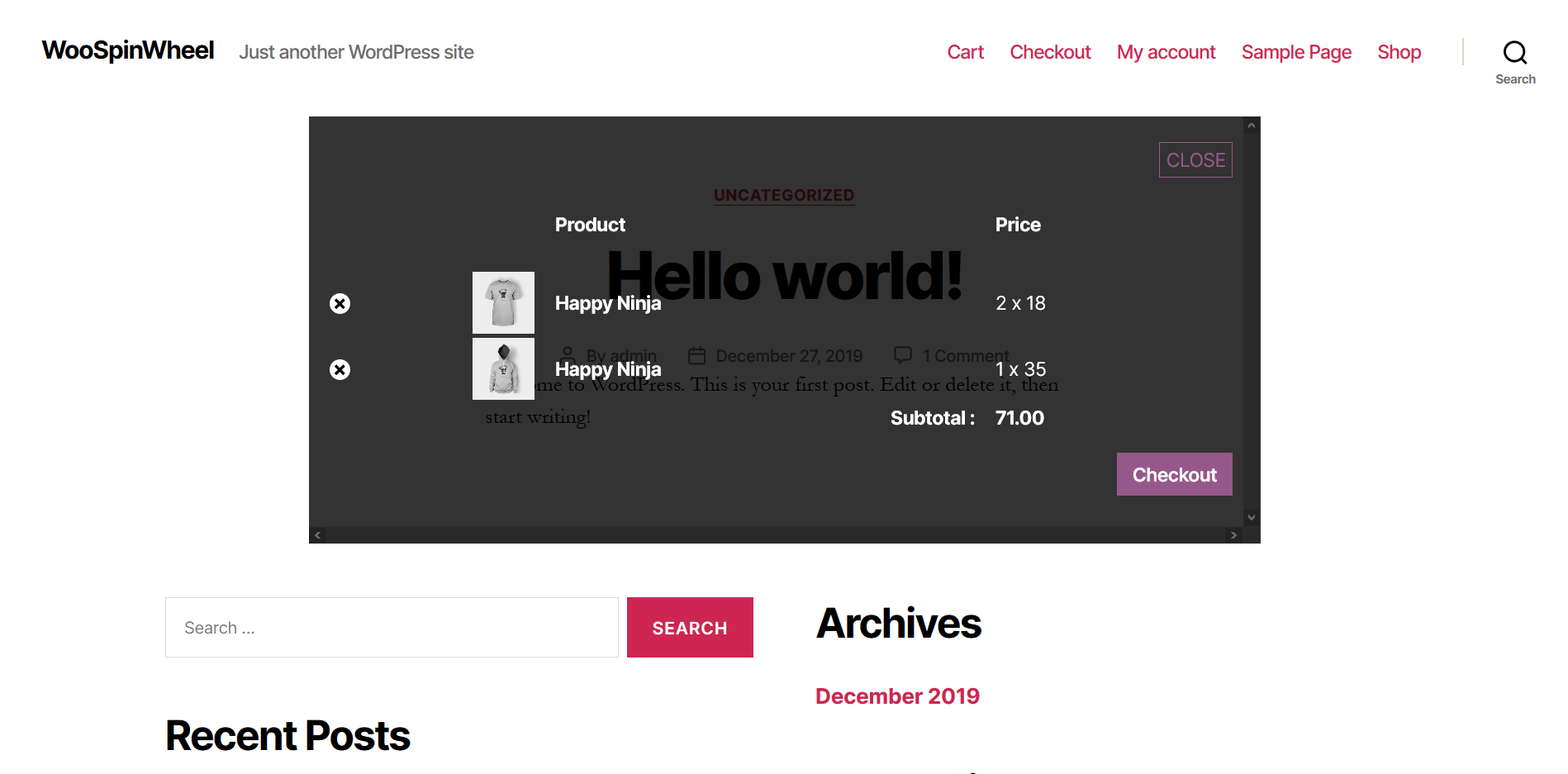Click inside the search input field

pyautogui.click(x=391, y=627)
